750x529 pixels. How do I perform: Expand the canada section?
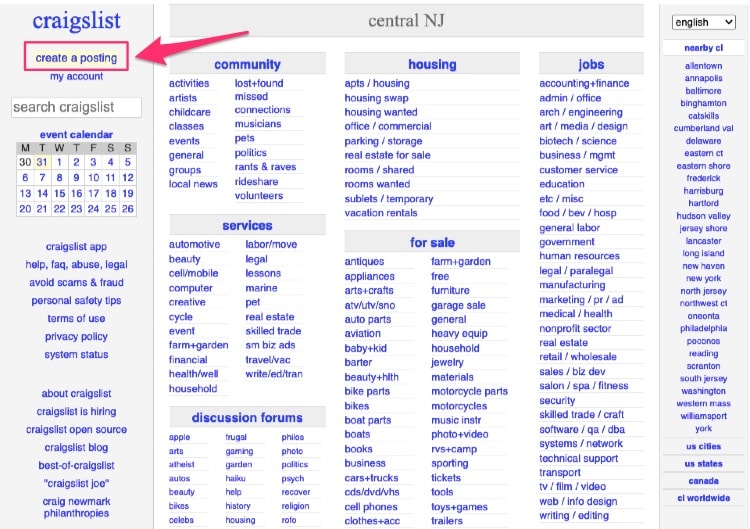click(x=703, y=481)
